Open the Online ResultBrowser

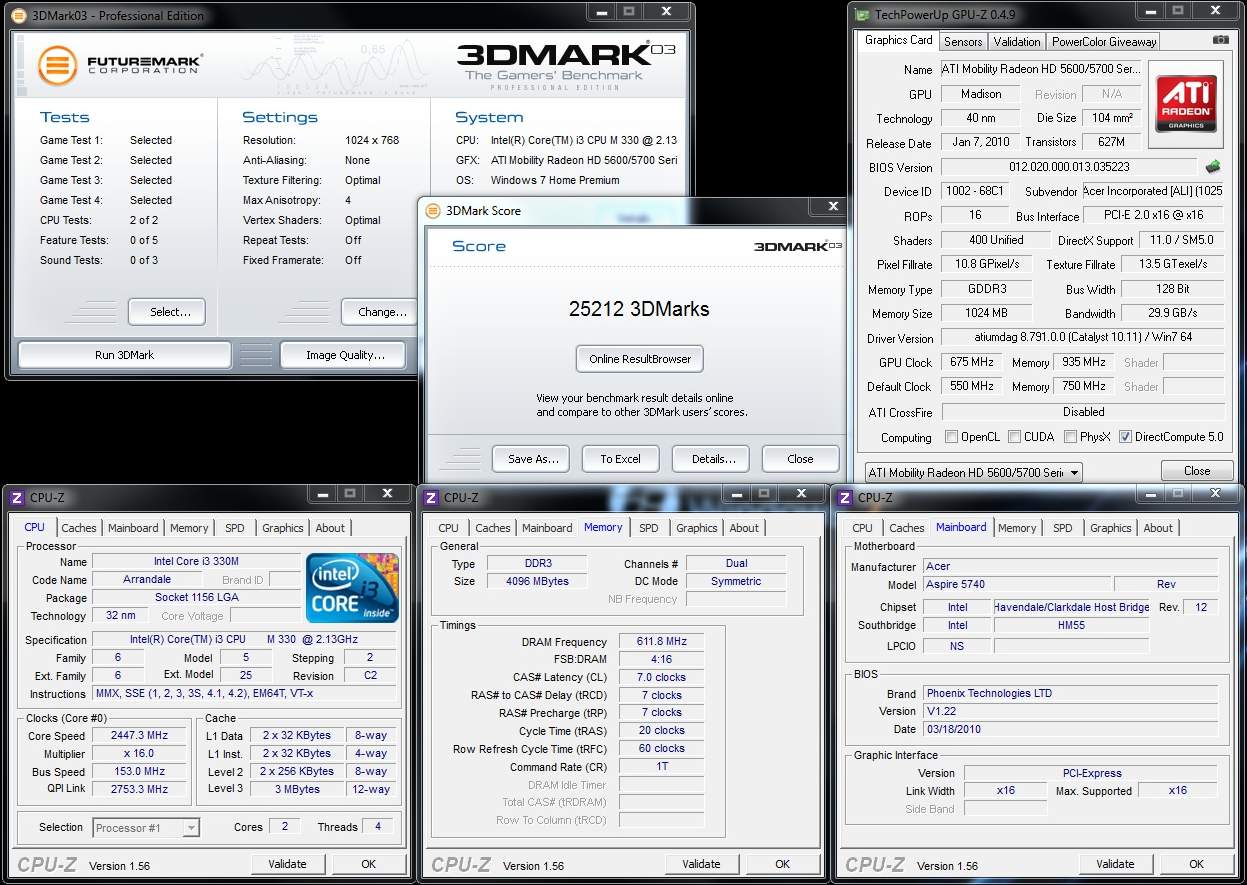640,359
